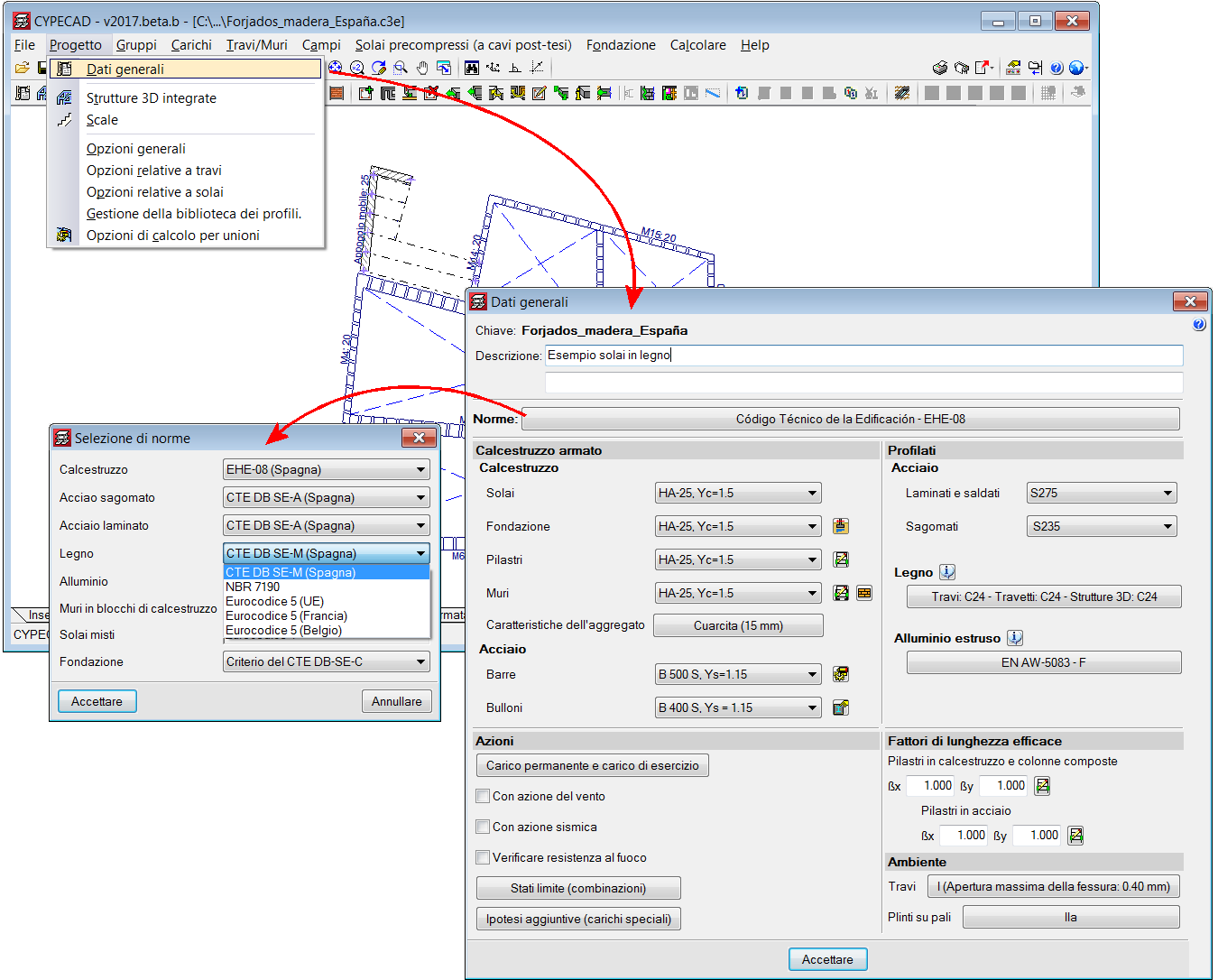The image size is (1218, 980).
Task: Enable Con azione del vento checkbox
Action: [x=483, y=797]
